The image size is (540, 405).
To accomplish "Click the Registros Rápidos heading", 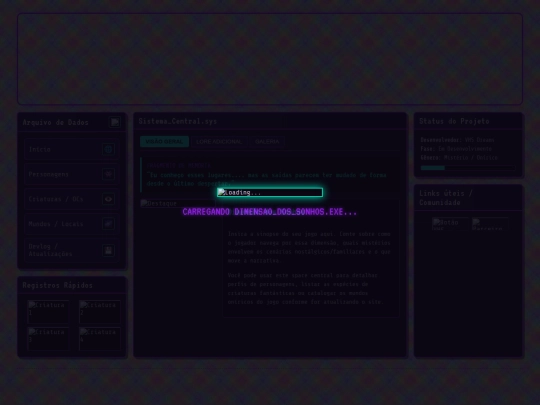I will tap(58, 285).
